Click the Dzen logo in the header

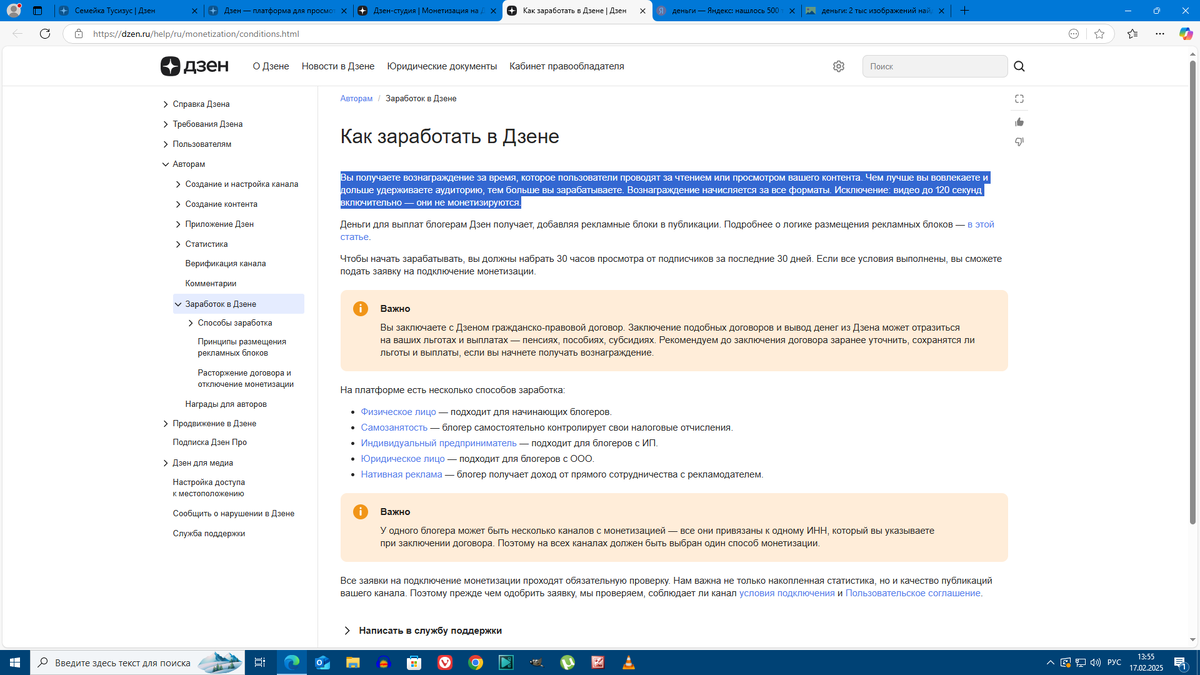194,66
